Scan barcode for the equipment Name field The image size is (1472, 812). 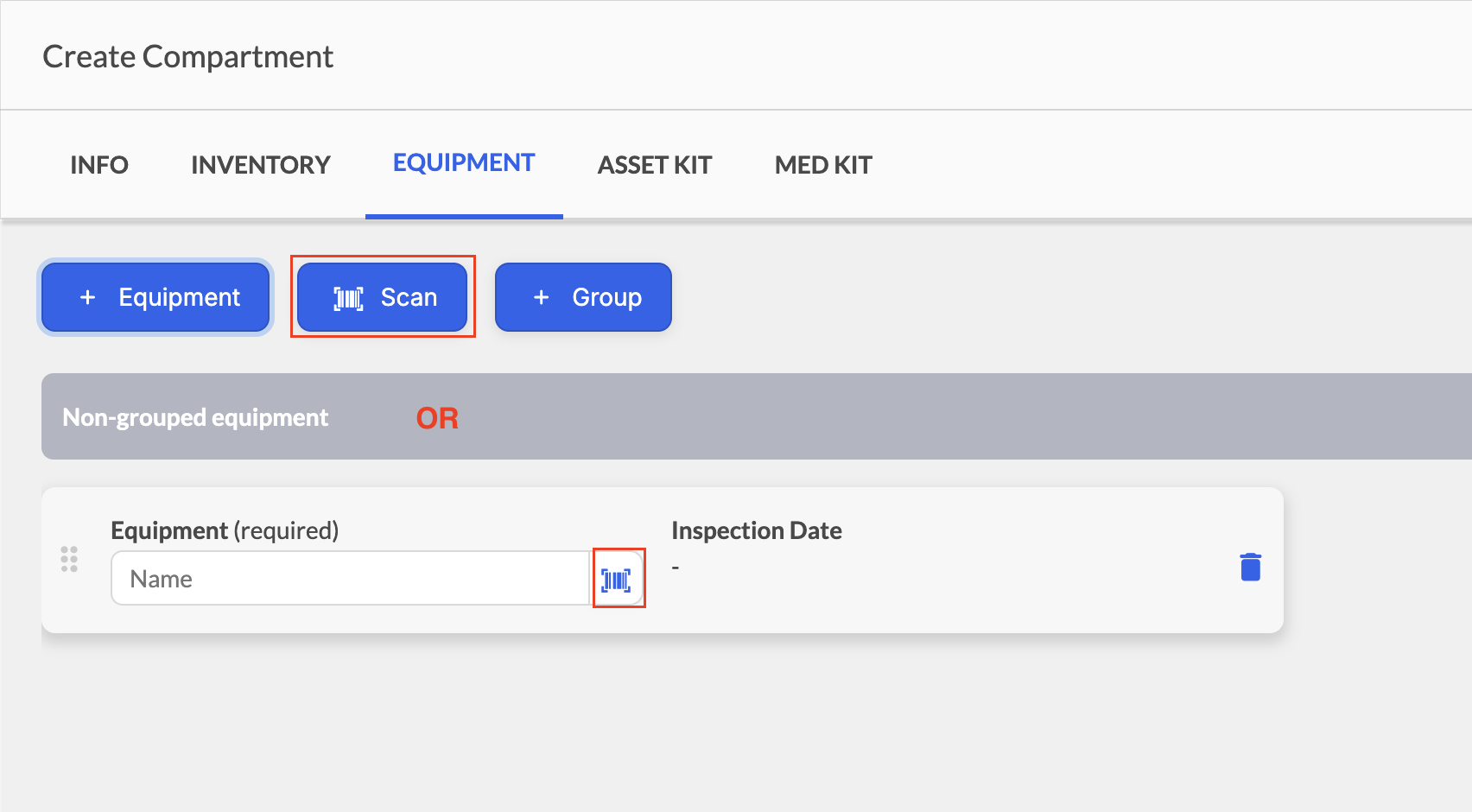(x=617, y=579)
